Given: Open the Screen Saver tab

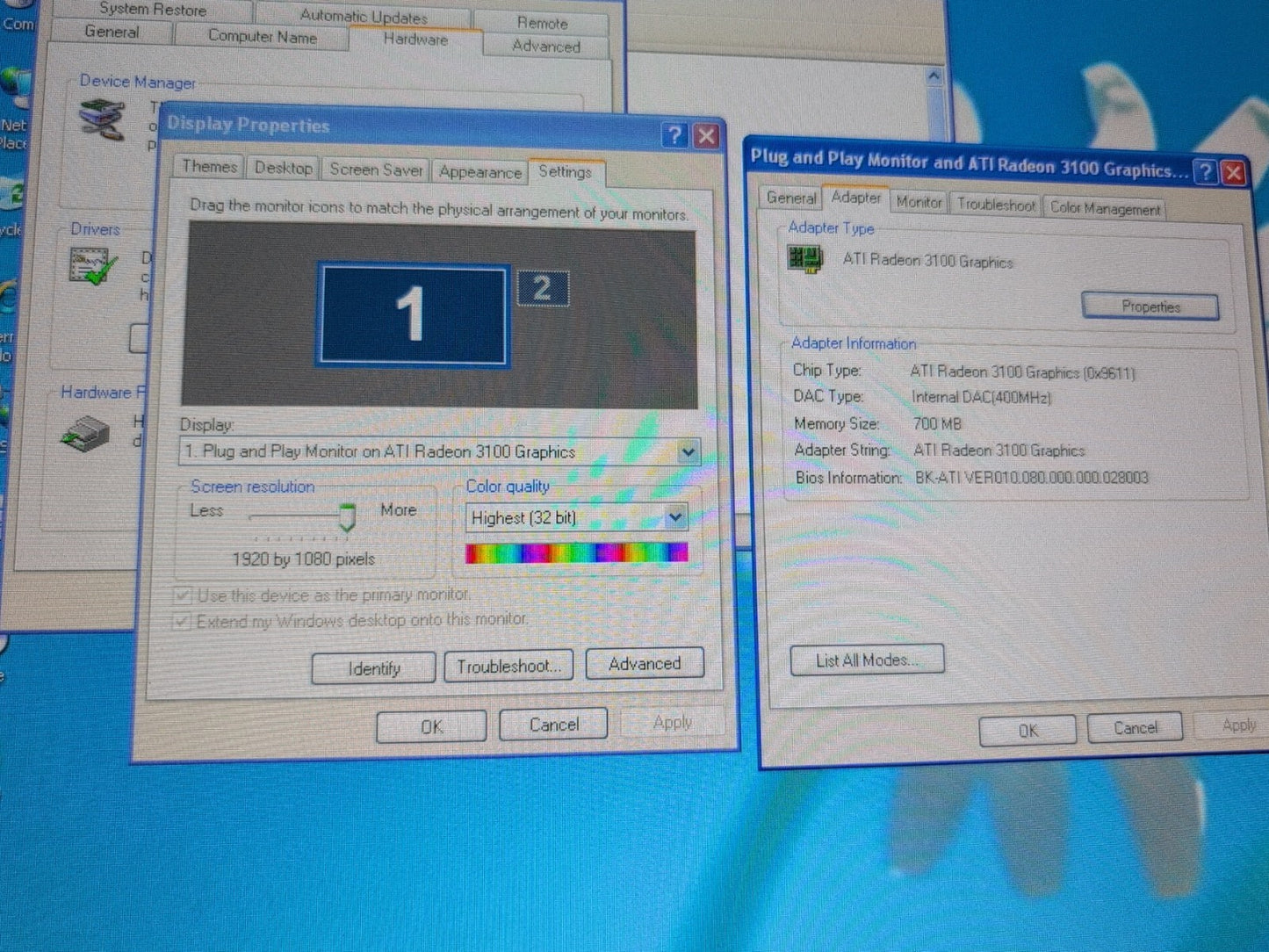Looking at the screenshot, I should coord(376,169).
